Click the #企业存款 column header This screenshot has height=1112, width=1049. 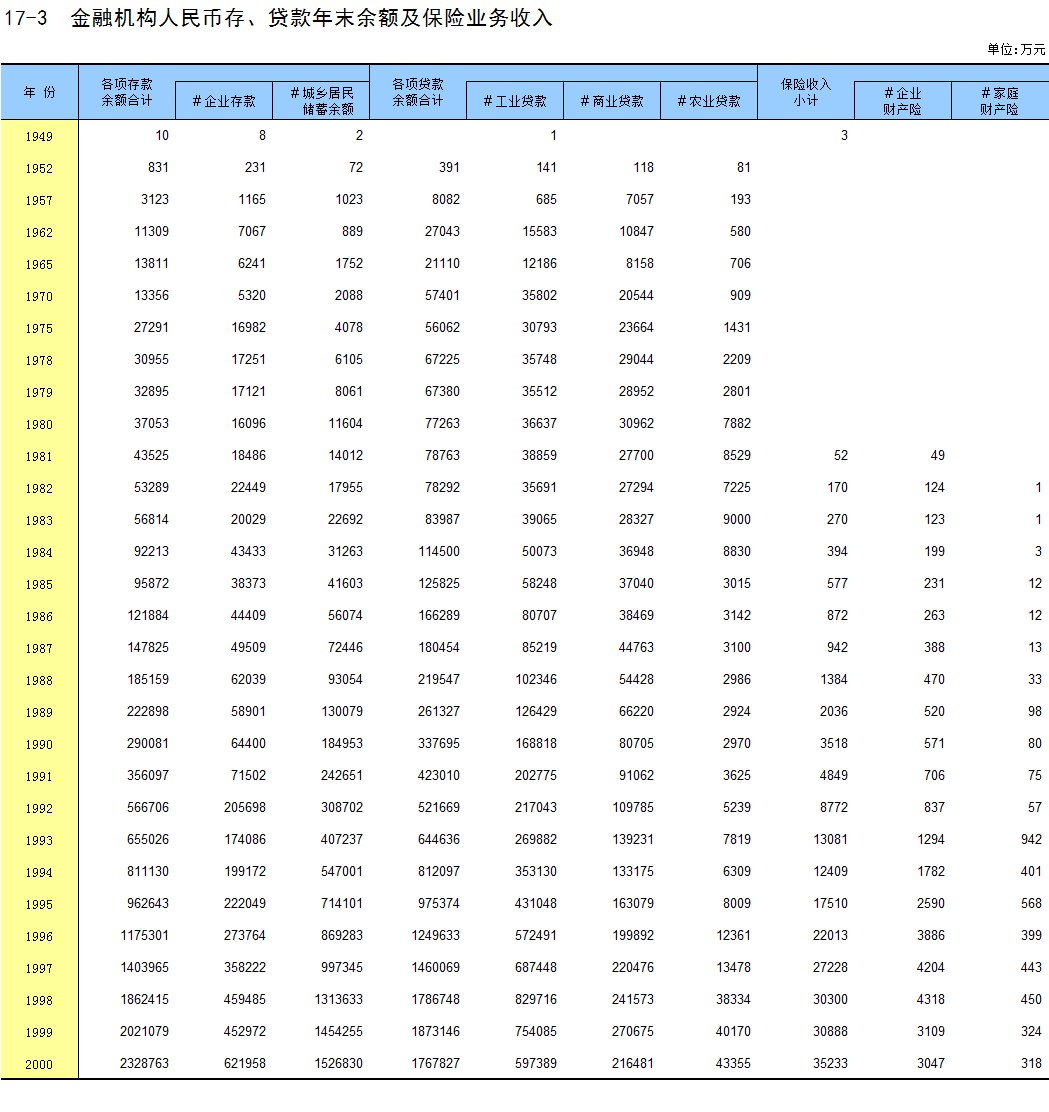pos(223,101)
